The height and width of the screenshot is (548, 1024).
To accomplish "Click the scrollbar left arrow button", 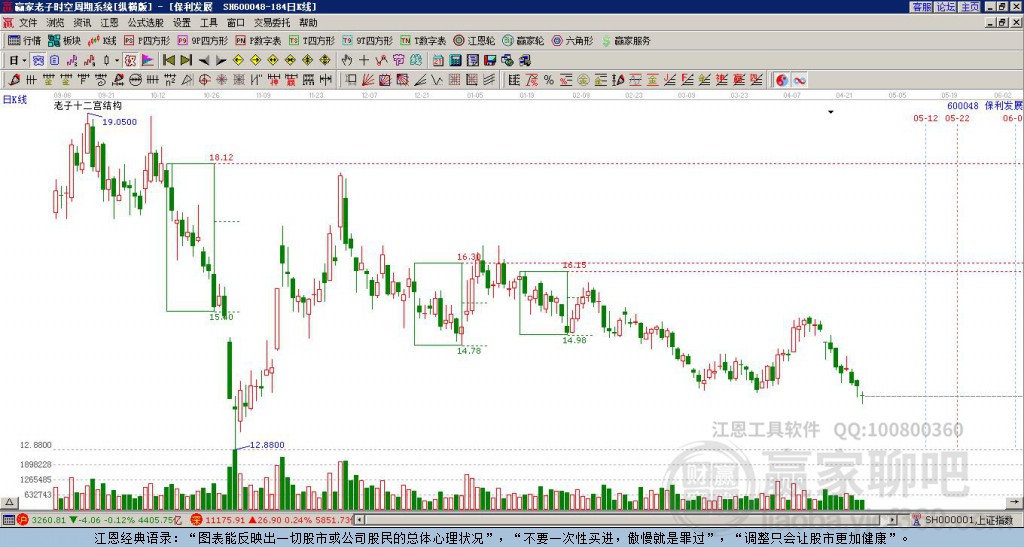I will (360, 520).
